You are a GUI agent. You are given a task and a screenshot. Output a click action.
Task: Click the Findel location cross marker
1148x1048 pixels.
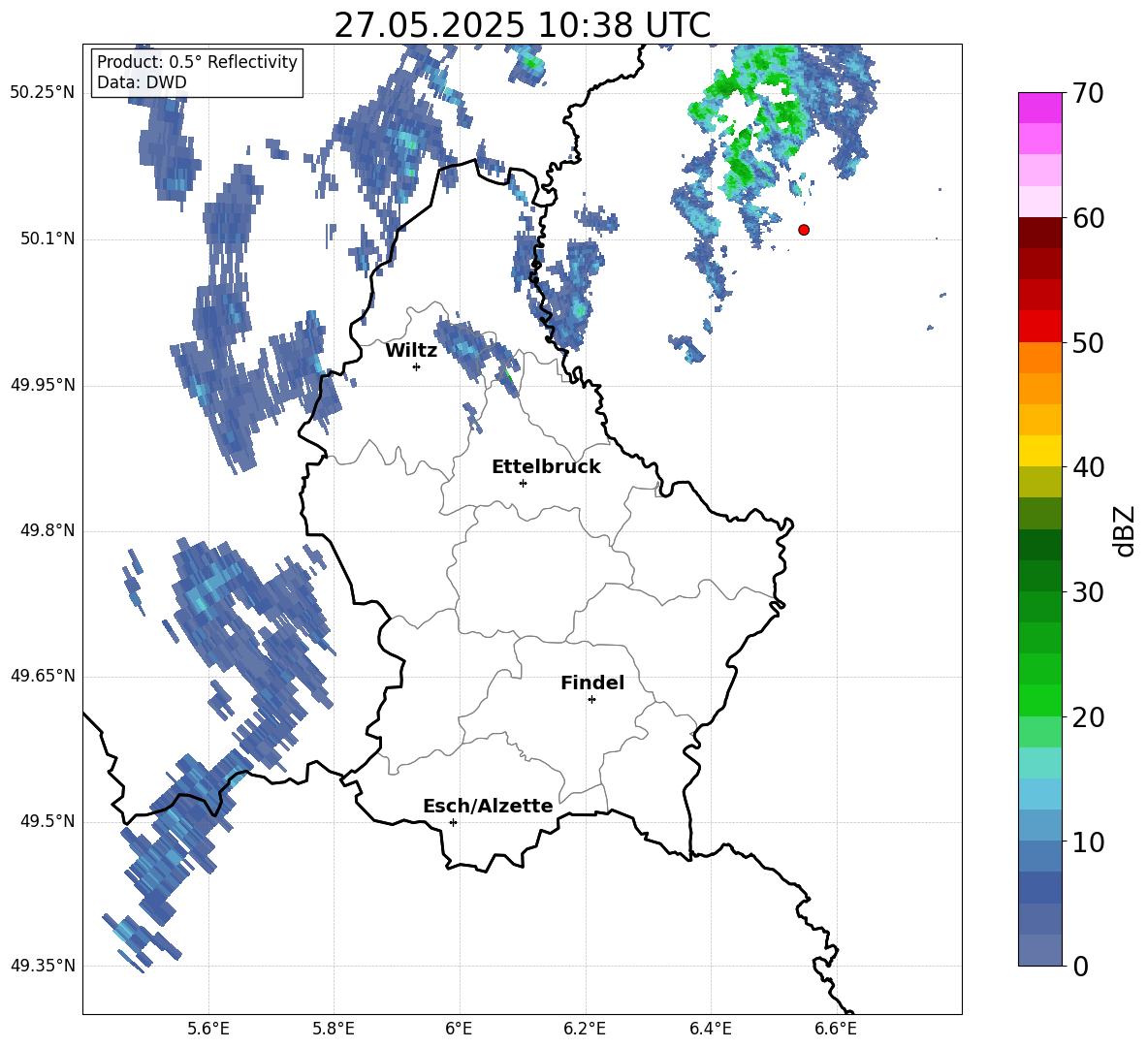click(591, 700)
